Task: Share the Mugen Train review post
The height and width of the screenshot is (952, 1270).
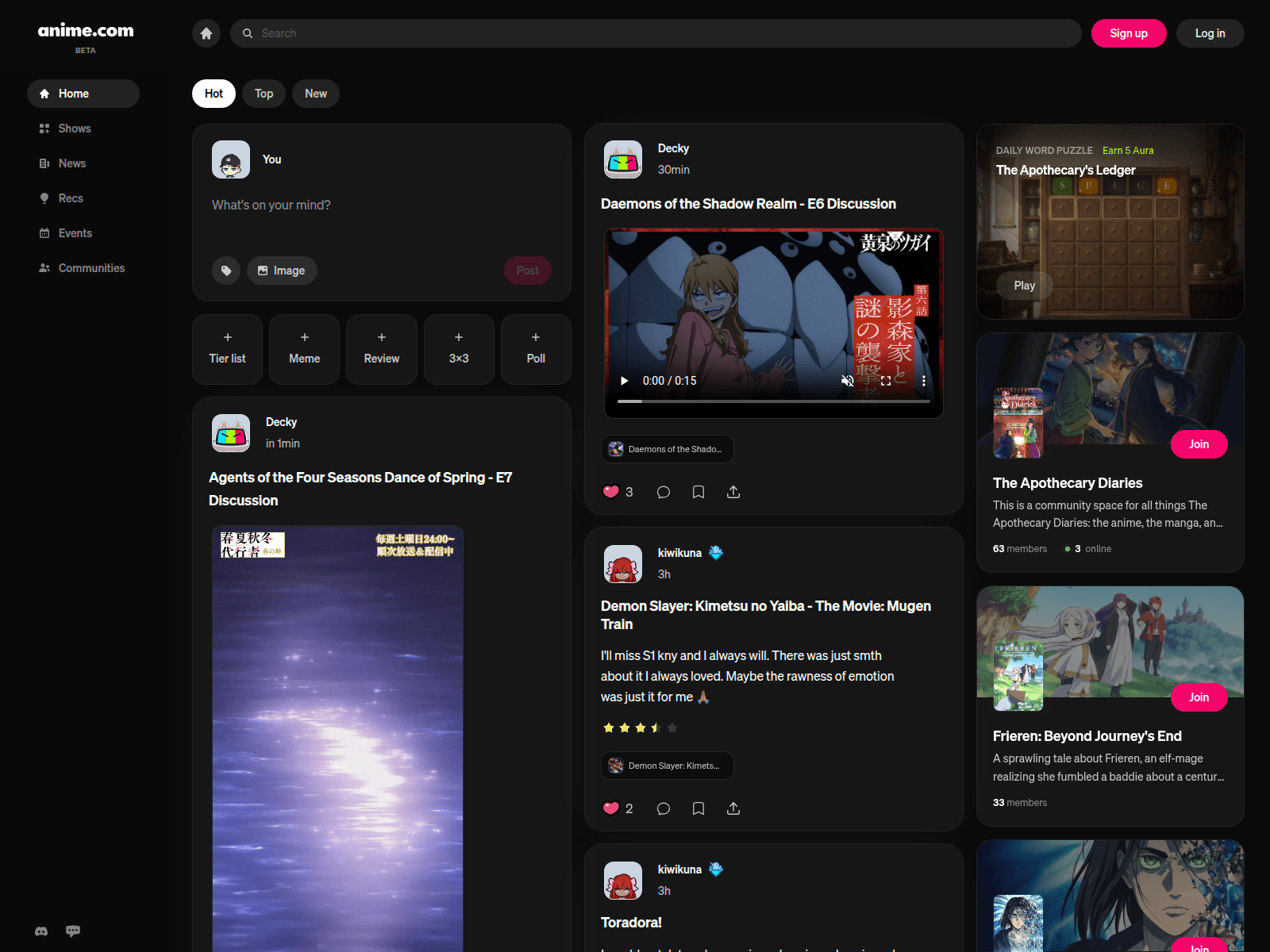Action: pyautogui.click(x=733, y=808)
